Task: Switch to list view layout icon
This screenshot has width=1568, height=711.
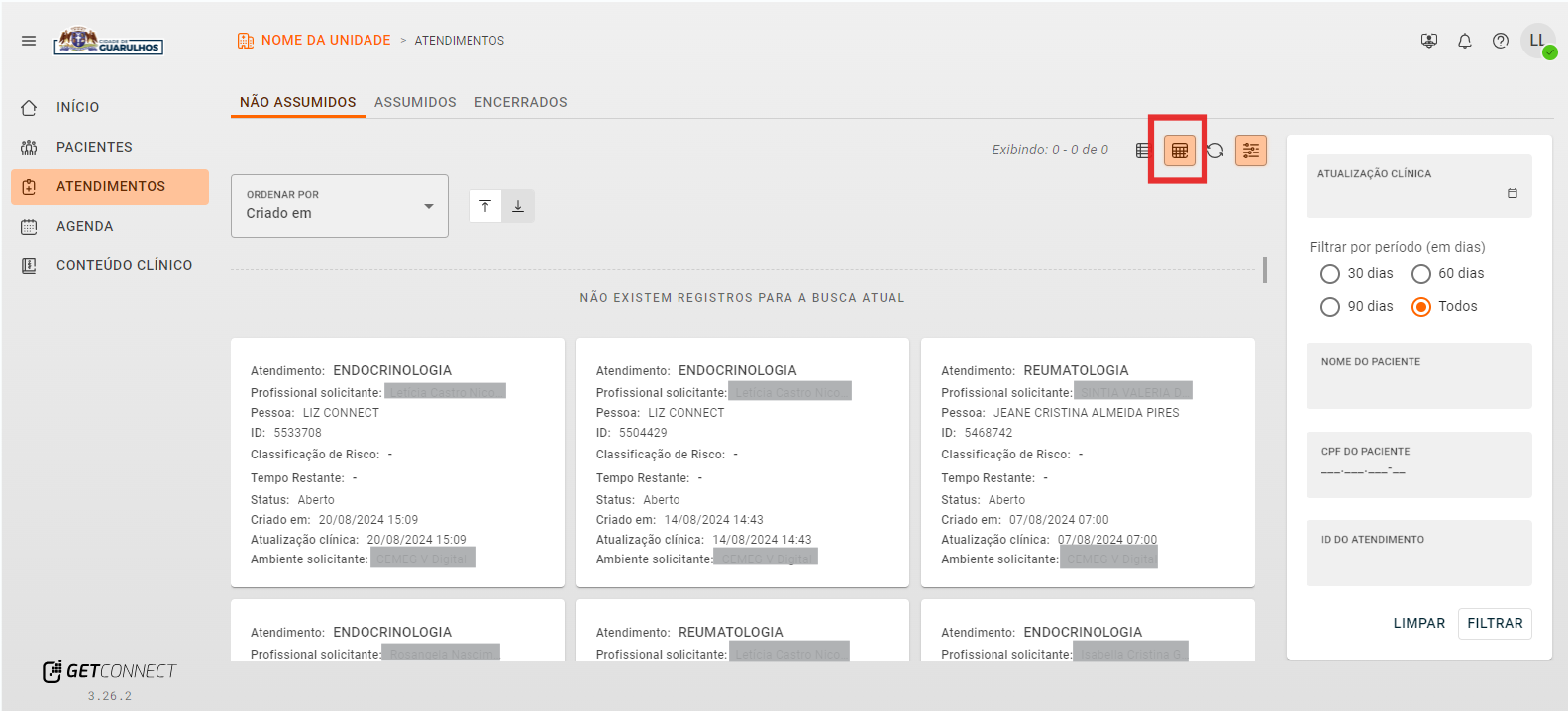Action: (1144, 151)
